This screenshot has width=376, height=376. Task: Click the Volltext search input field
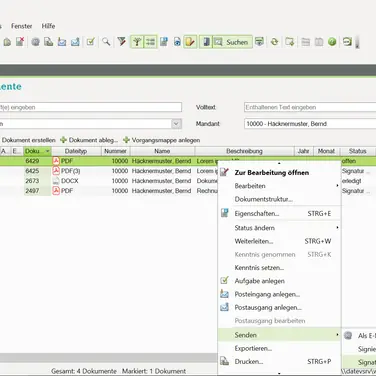[x=310, y=107]
